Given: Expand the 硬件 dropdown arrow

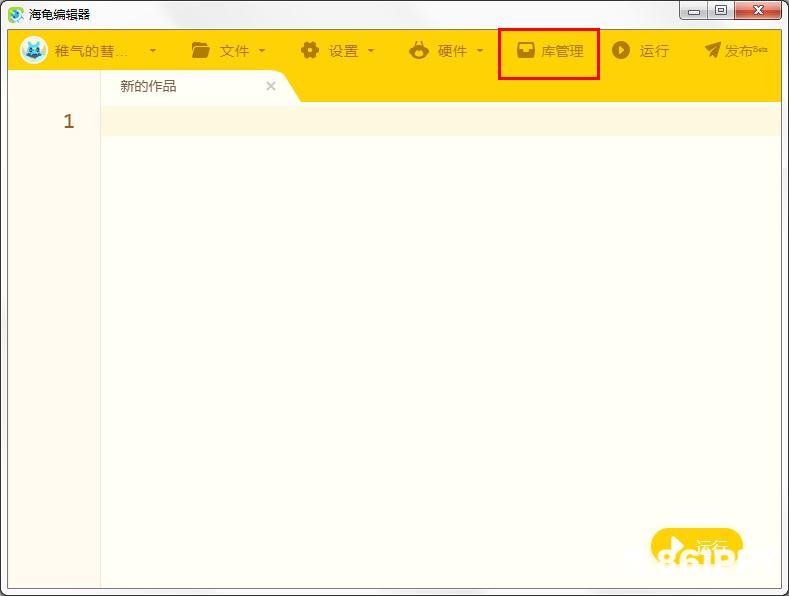Looking at the screenshot, I should (480, 50).
